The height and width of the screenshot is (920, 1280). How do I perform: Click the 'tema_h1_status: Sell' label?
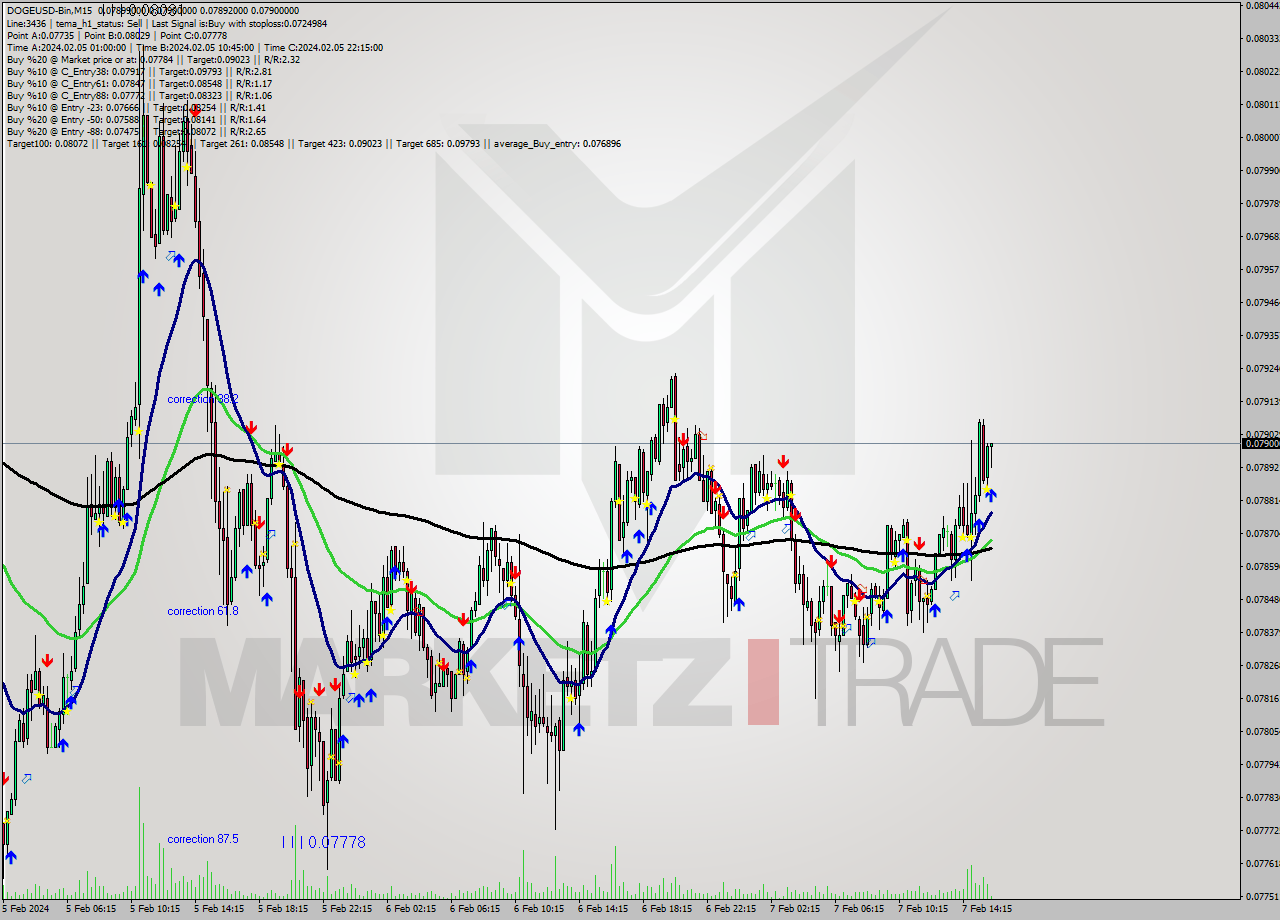pos(98,23)
